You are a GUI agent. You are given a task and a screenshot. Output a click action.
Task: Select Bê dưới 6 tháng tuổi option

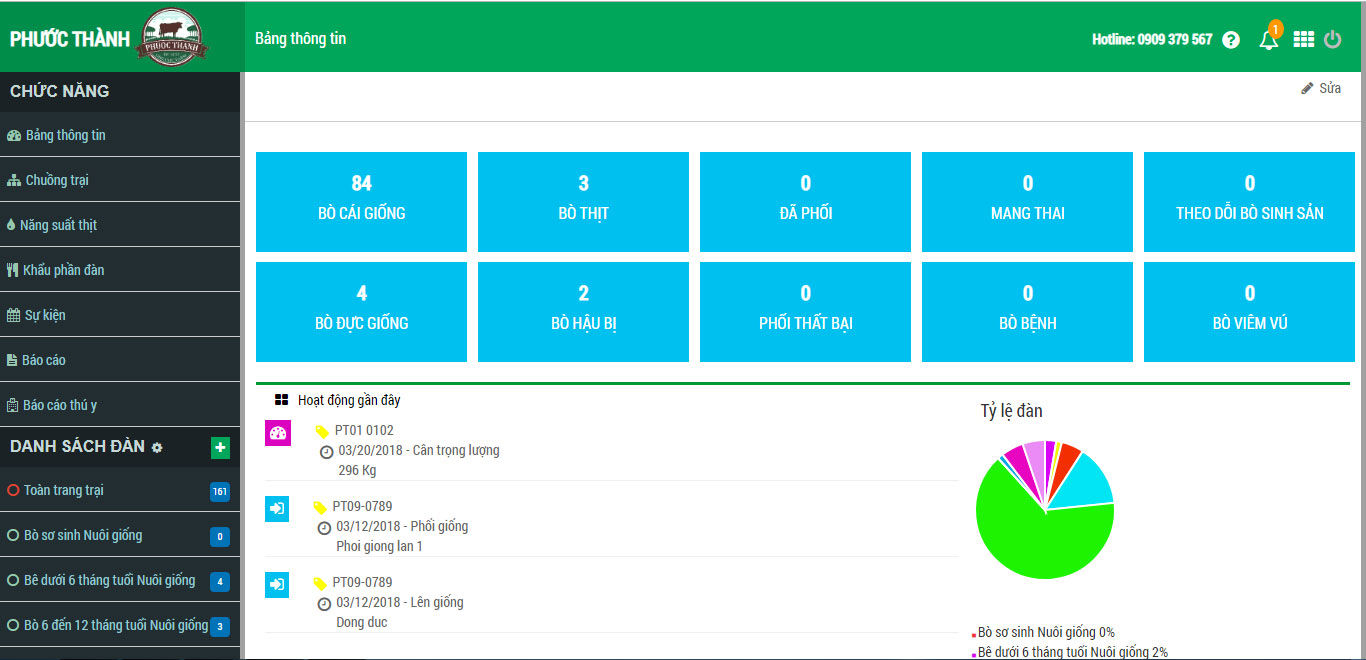[x=14, y=581]
